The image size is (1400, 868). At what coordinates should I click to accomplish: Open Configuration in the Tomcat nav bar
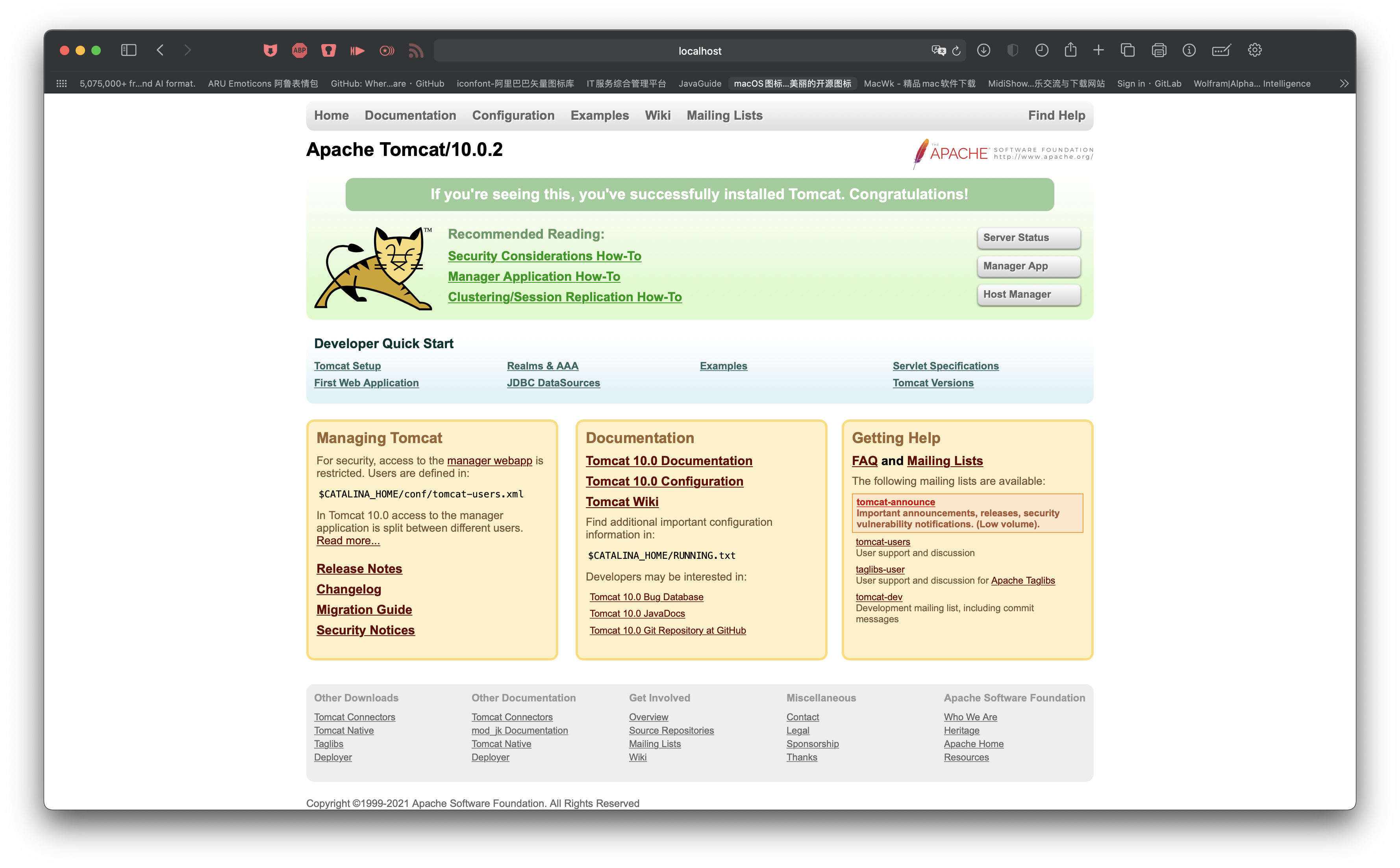[513, 115]
